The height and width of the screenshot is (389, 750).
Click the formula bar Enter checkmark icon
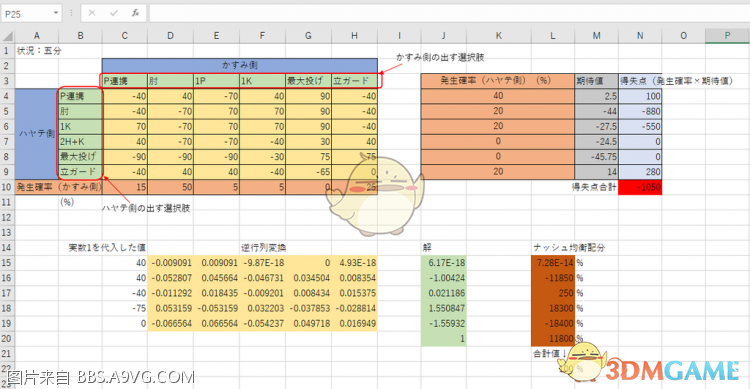(113, 13)
